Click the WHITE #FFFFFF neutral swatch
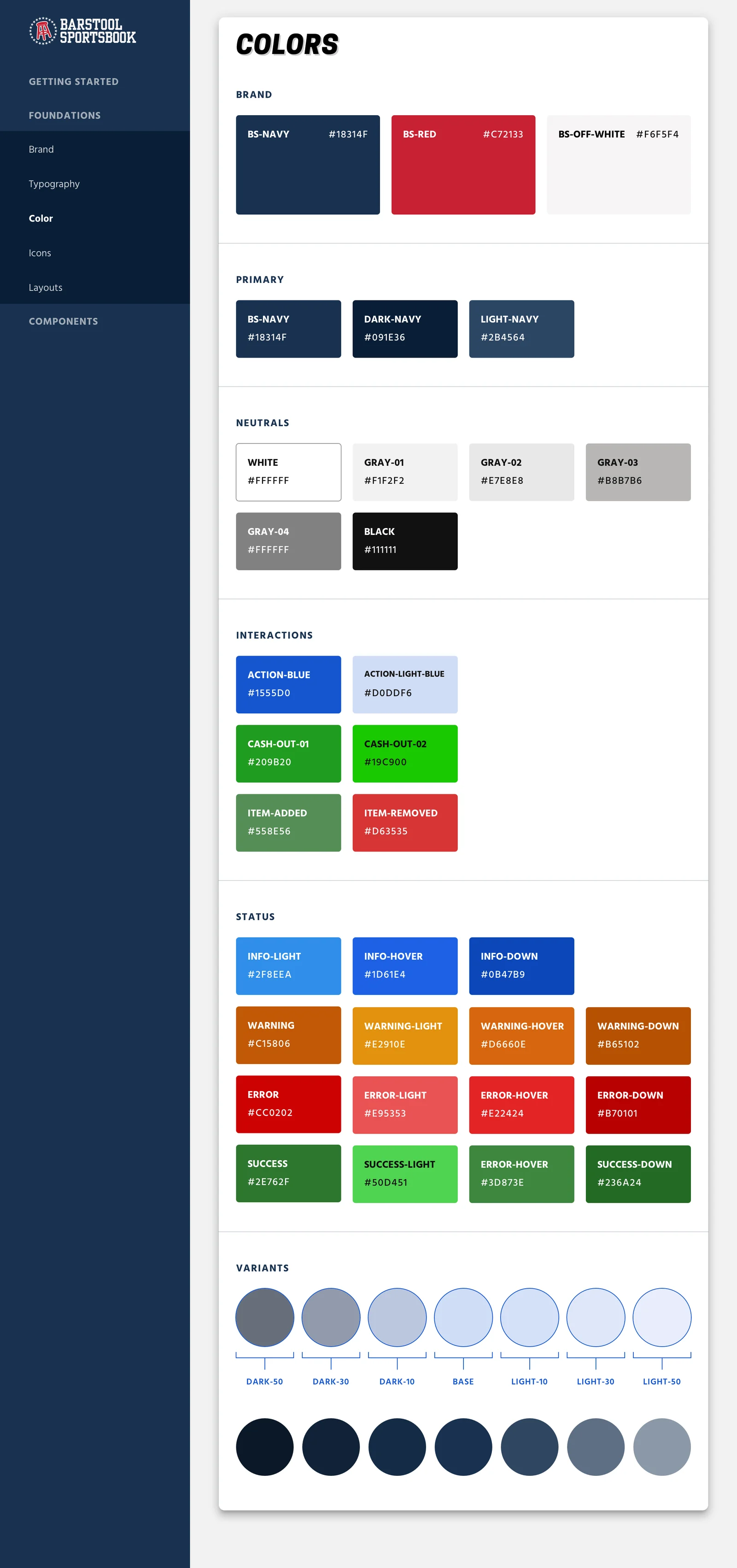This screenshot has height=1568, width=737. pyautogui.click(x=288, y=472)
